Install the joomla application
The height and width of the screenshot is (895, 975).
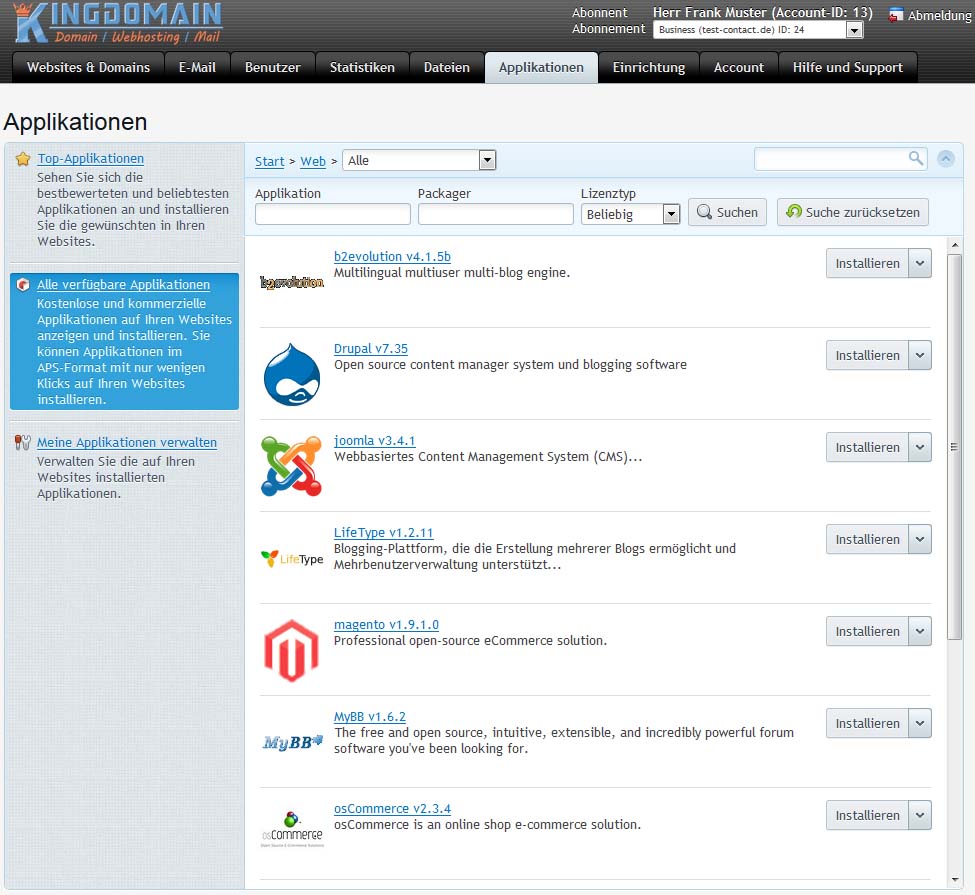tap(867, 447)
